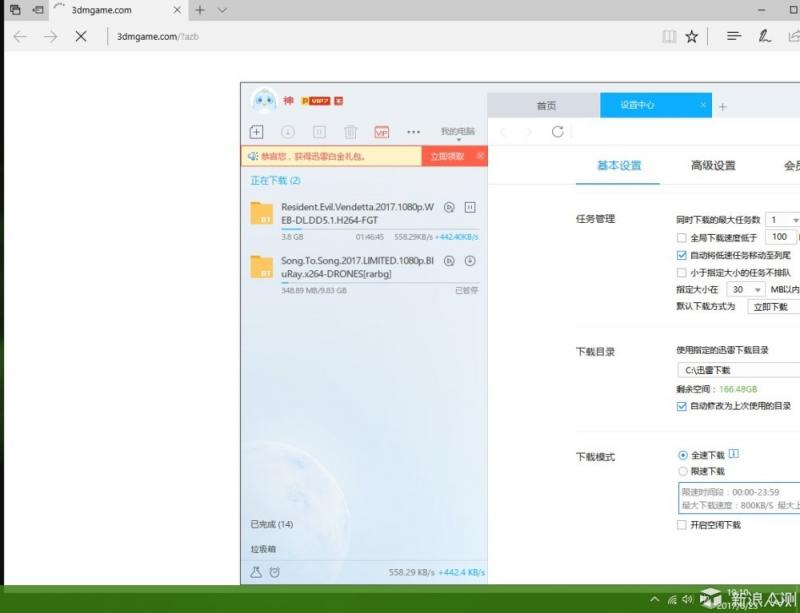Click the trash delete toolbar icon
This screenshot has width=800, height=613.
pyautogui.click(x=351, y=132)
